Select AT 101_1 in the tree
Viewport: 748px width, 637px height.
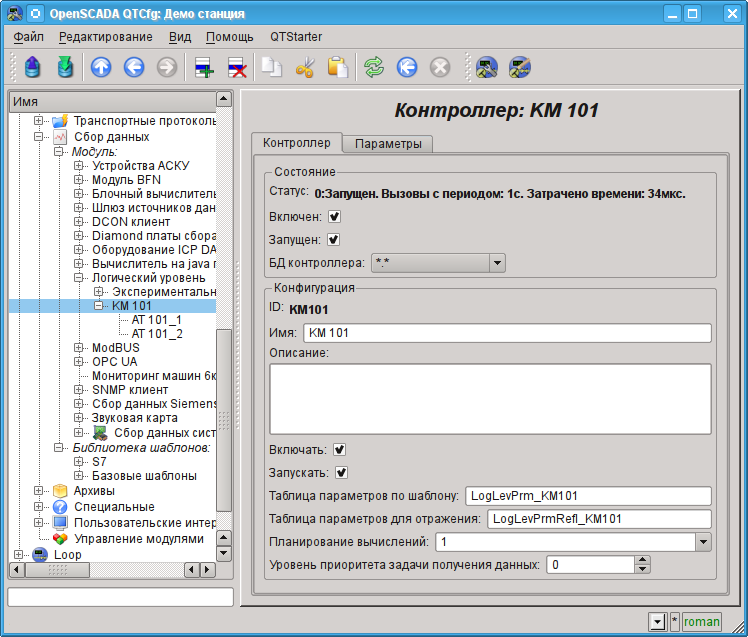(156, 320)
